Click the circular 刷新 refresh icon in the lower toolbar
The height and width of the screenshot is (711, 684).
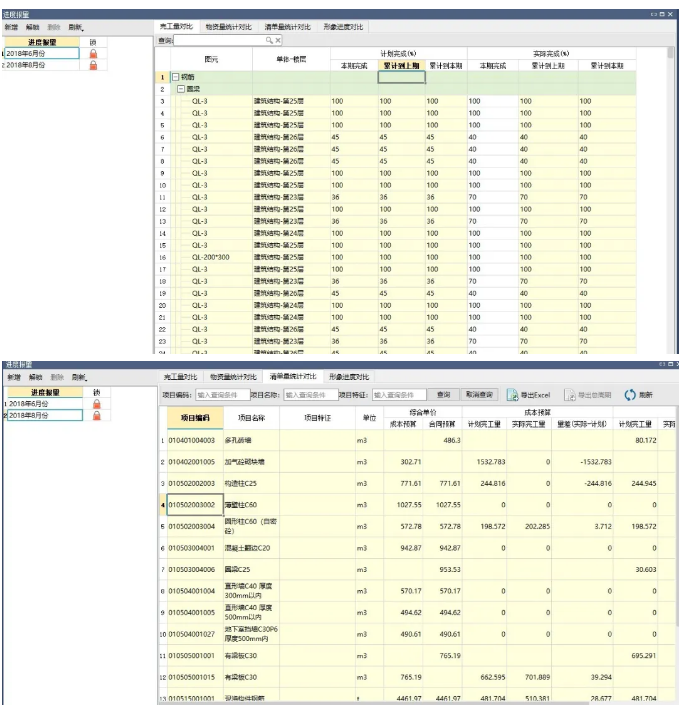(x=630, y=395)
